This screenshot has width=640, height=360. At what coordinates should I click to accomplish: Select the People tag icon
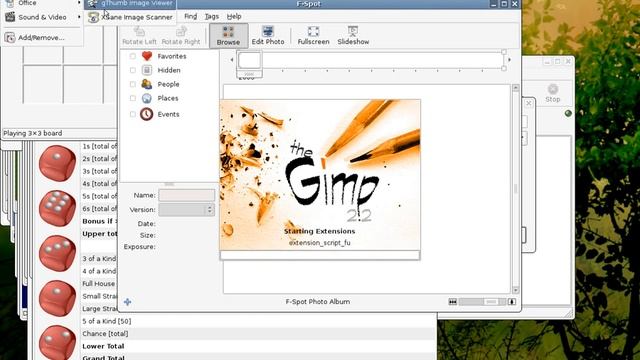pos(147,84)
